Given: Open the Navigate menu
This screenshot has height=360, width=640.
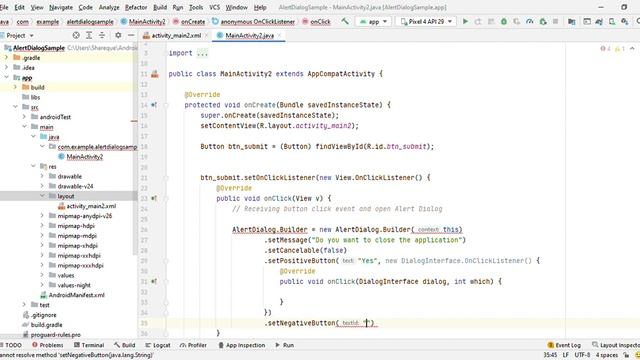Looking at the screenshot, I should pos(61,7).
